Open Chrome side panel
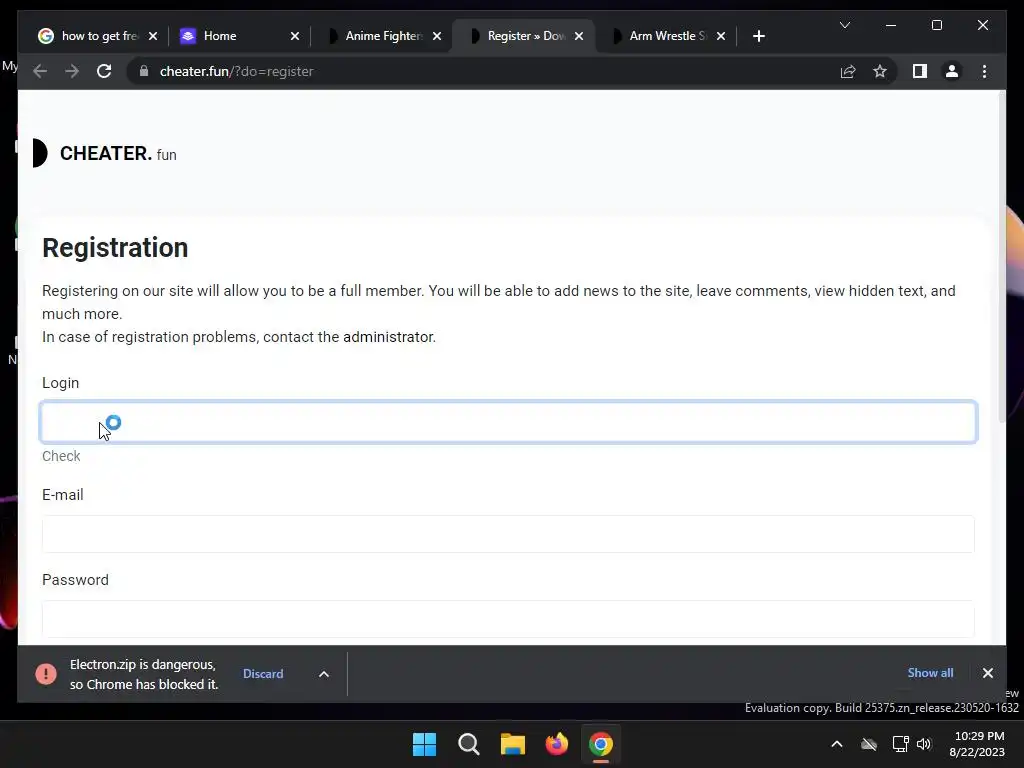This screenshot has width=1024, height=768. pyautogui.click(x=920, y=71)
